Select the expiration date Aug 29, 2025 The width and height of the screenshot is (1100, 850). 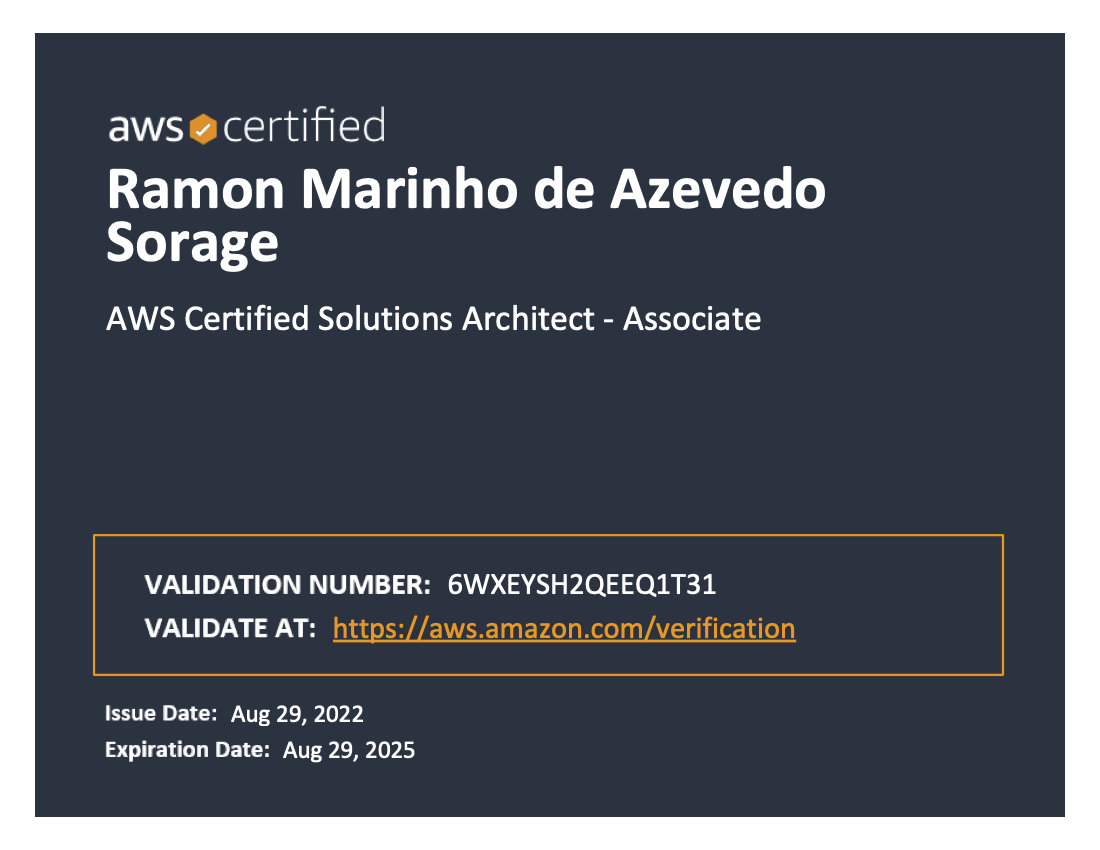coord(349,750)
